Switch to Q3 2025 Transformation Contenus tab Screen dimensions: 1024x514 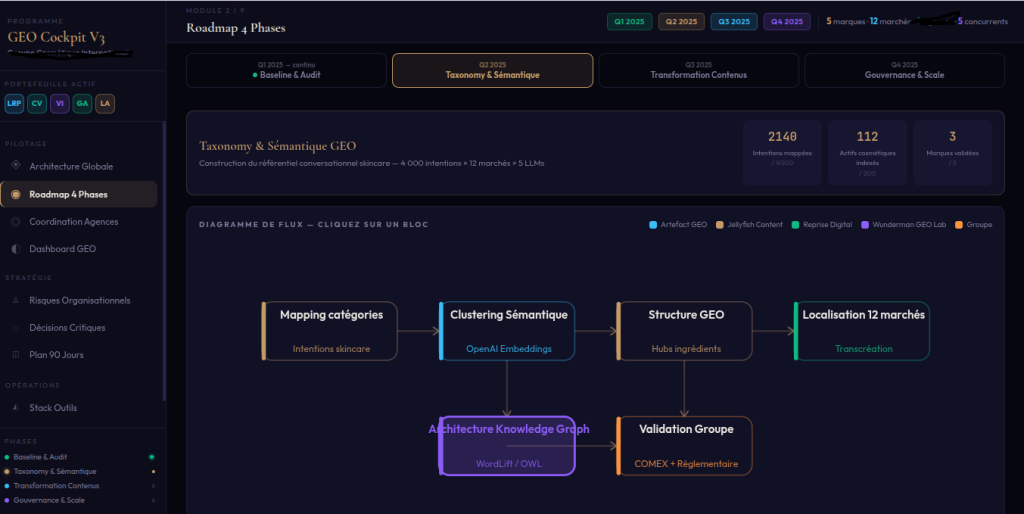pos(698,70)
